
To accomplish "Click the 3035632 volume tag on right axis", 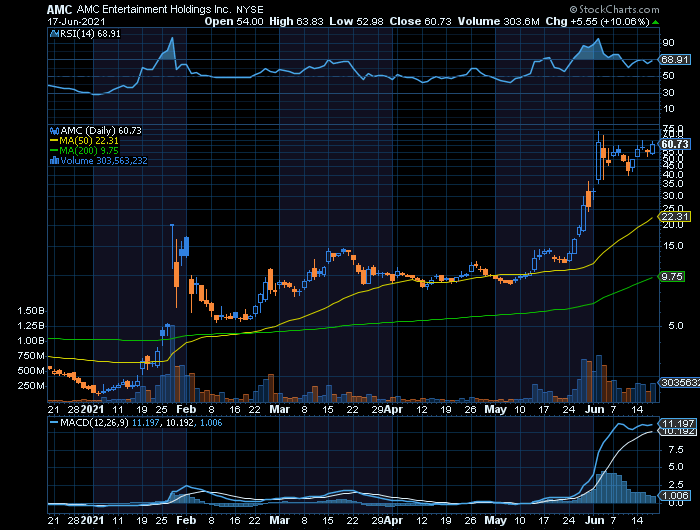I will click(x=679, y=383).
